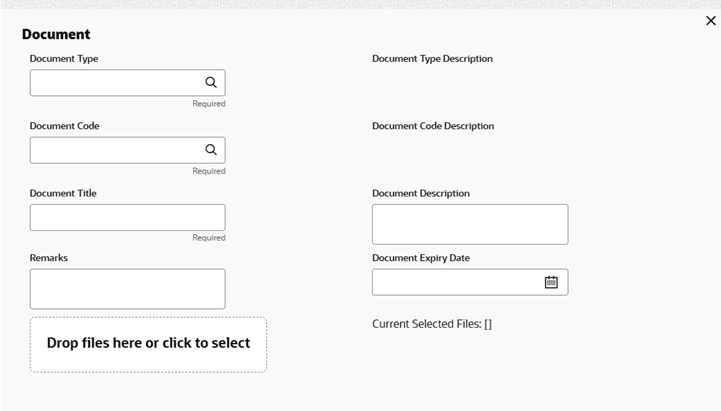Click the 'Document Code Description' label
The height and width of the screenshot is (411, 721).
pos(433,126)
